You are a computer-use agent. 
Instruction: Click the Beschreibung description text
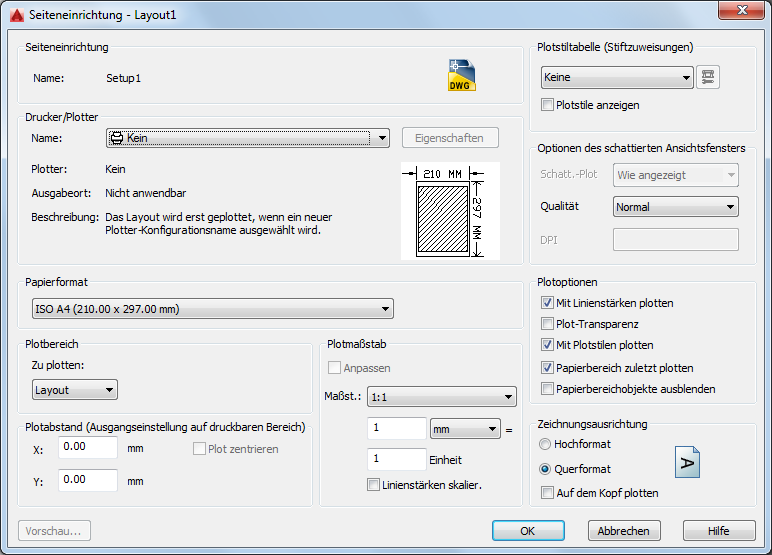pos(219,224)
